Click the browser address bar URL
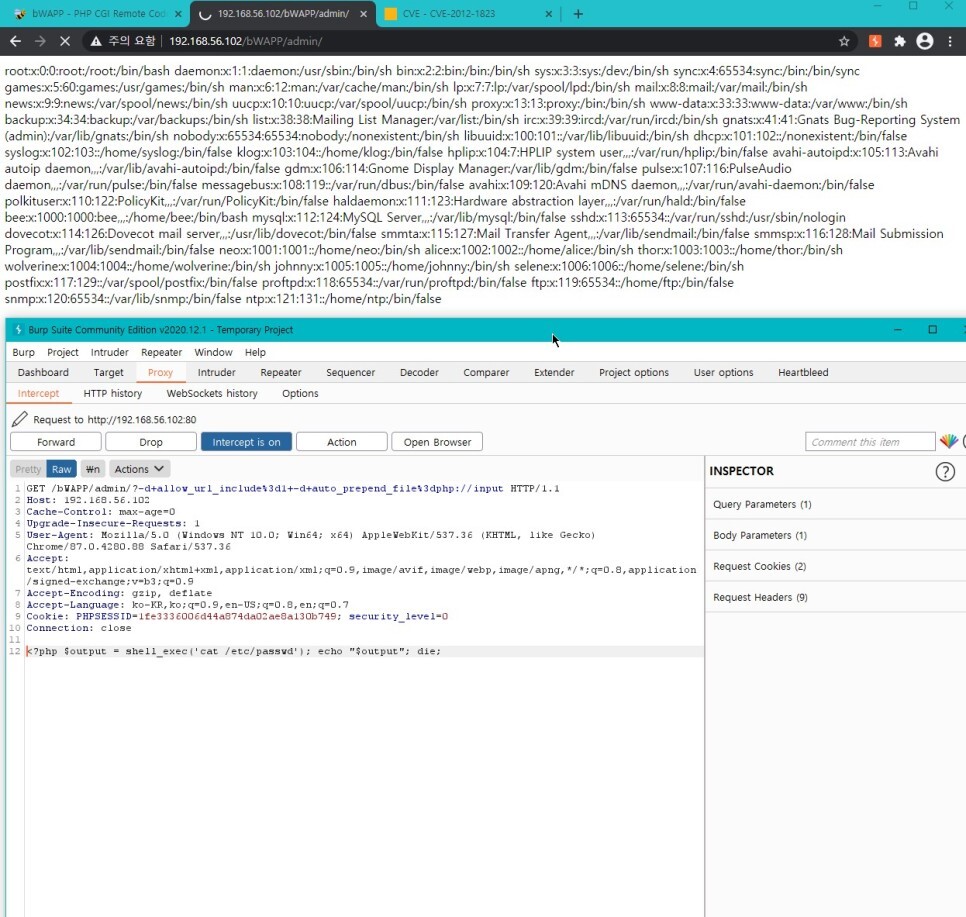 (245, 41)
